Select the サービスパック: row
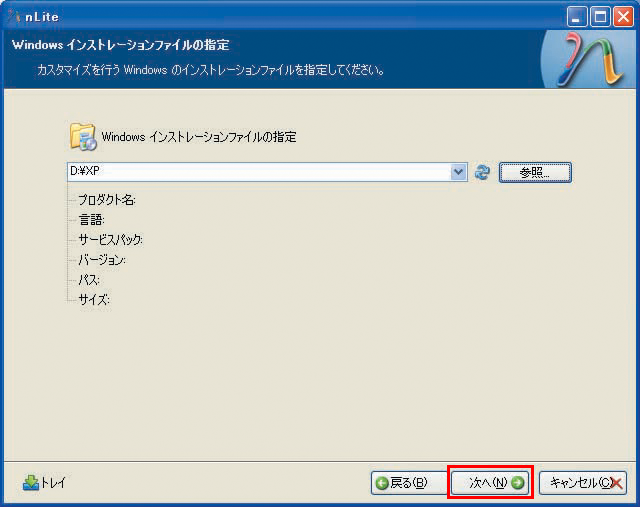 [x=110, y=240]
